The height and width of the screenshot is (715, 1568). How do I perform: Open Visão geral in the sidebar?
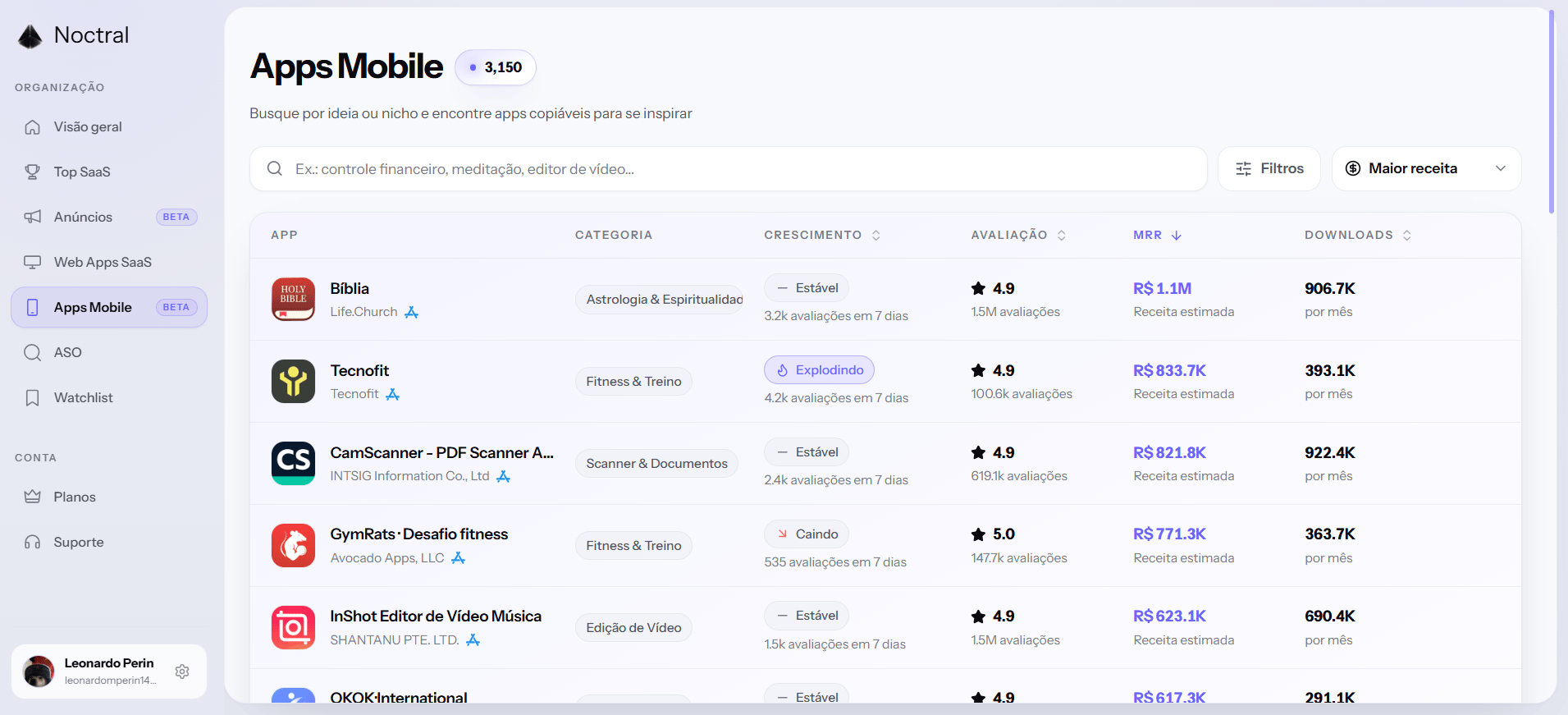coord(109,127)
